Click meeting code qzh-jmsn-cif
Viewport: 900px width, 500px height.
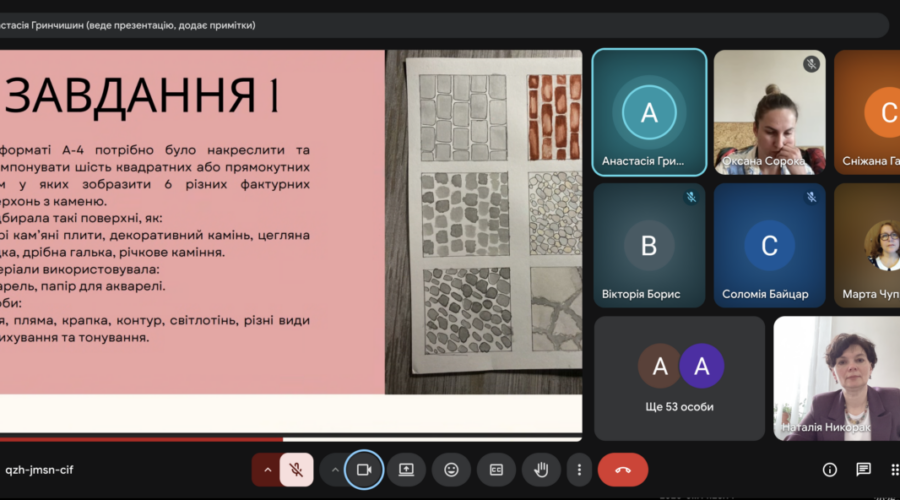(39, 470)
